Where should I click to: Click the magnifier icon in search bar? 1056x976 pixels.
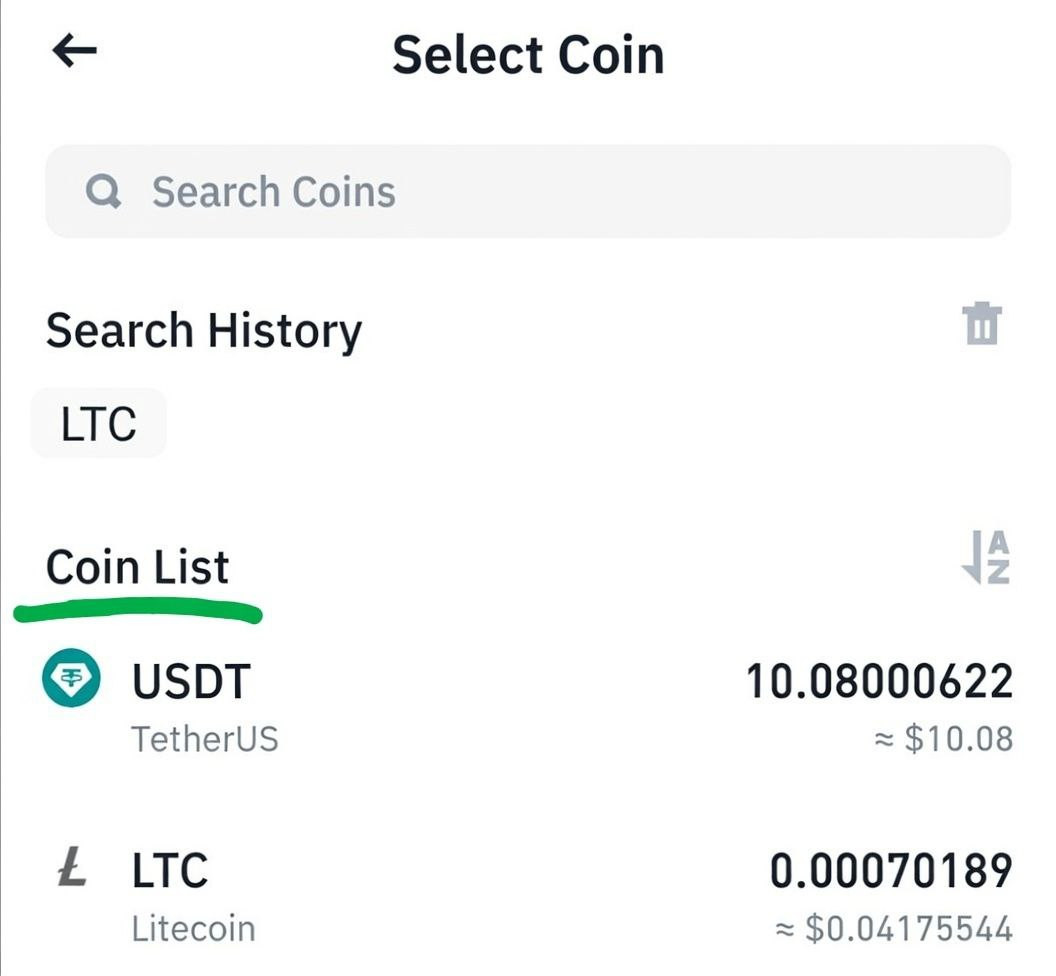coord(103,191)
